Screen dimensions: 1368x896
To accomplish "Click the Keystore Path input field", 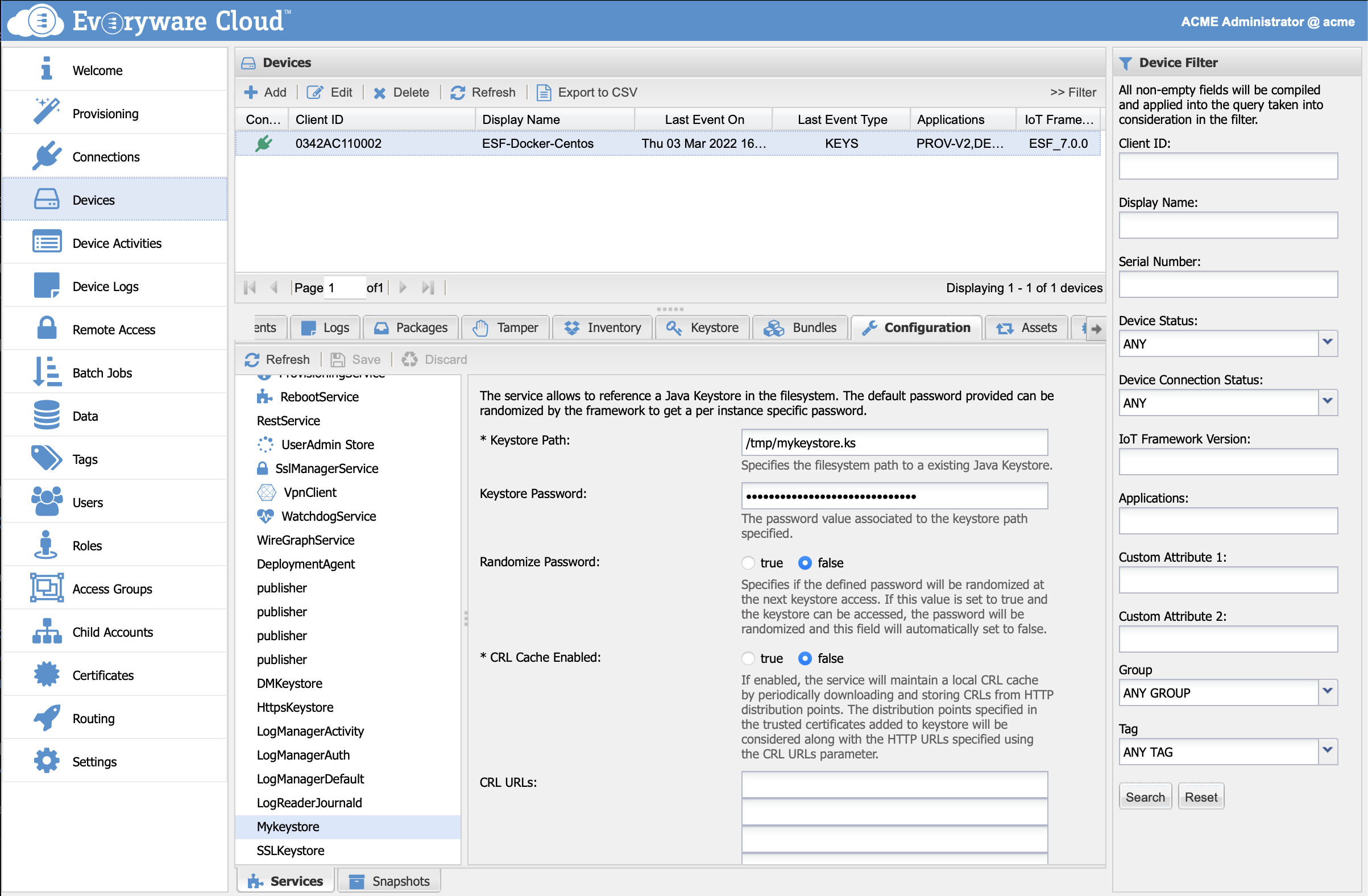I will (894, 442).
